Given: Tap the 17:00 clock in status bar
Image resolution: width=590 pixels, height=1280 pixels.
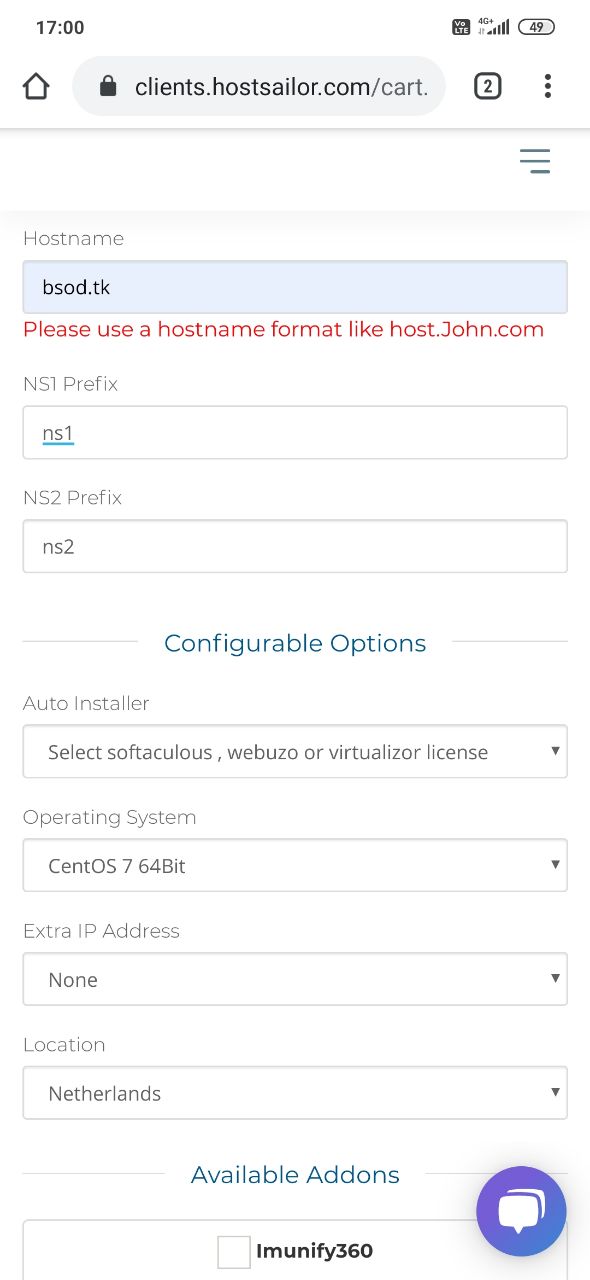Looking at the screenshot, I should tap(60, 28).
